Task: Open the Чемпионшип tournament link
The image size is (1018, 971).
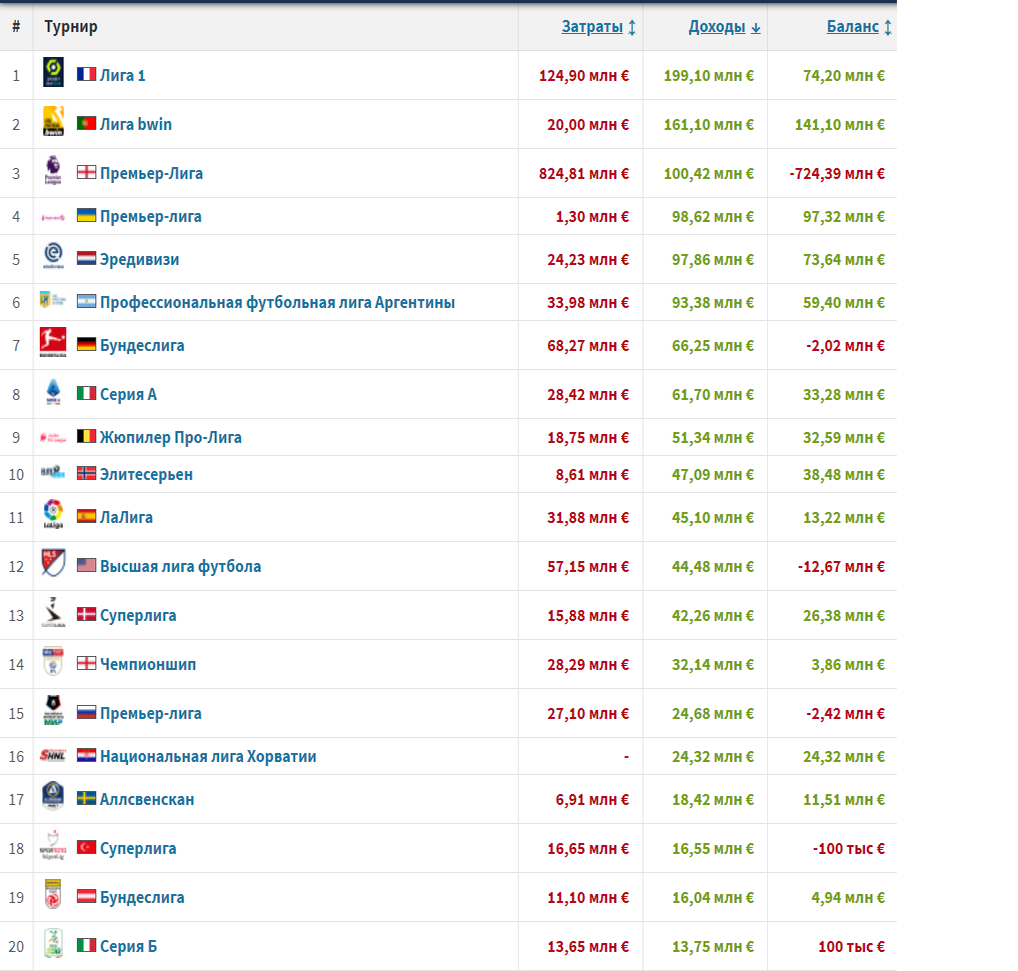Action: [x=148, y=665]
